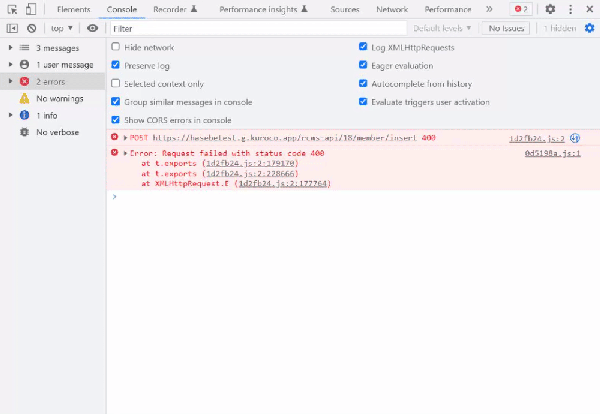Show more tabs with the double chevron
Screen dimensions: 600x414
489,9
